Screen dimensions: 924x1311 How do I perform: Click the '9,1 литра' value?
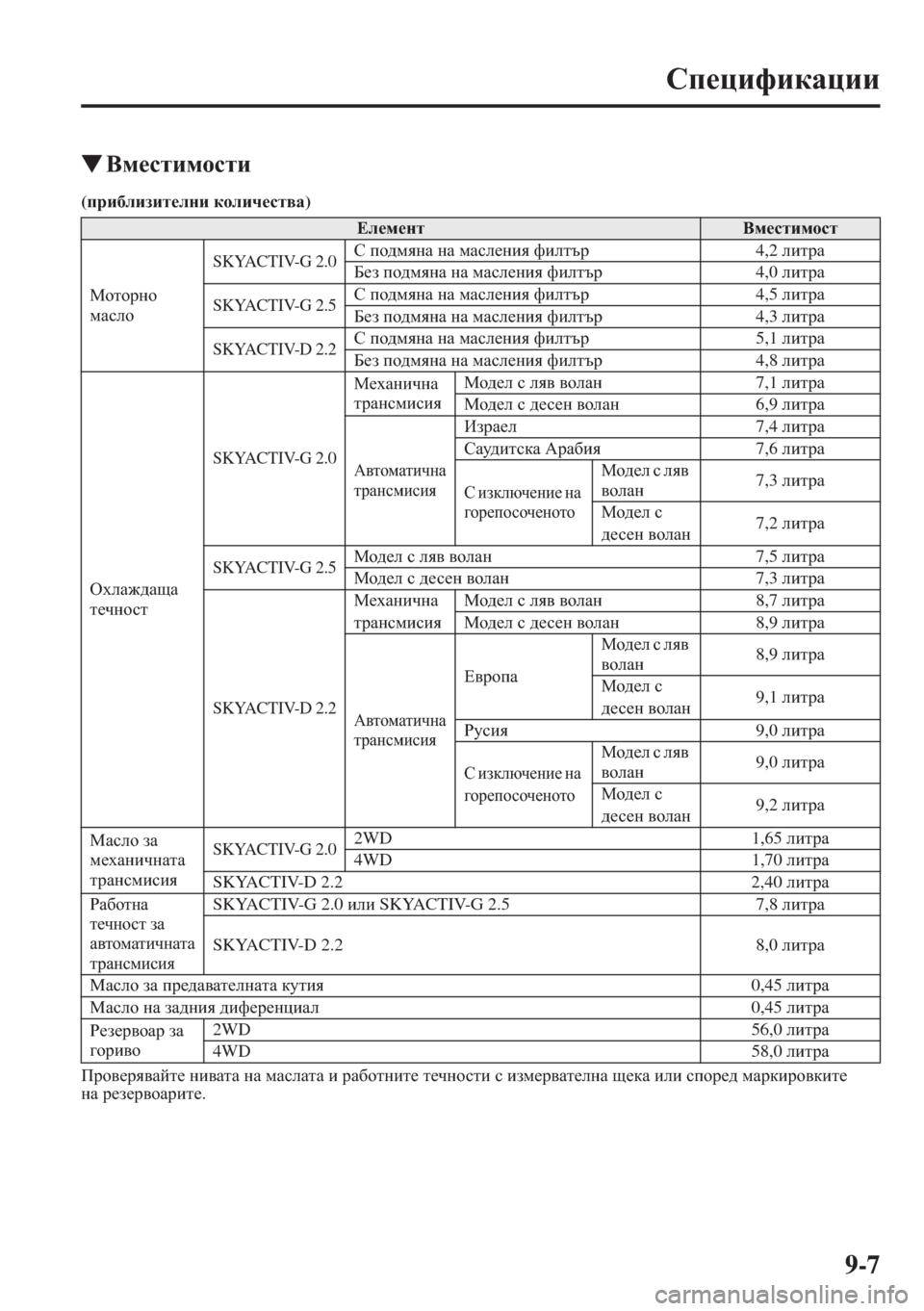pos(789,698)
